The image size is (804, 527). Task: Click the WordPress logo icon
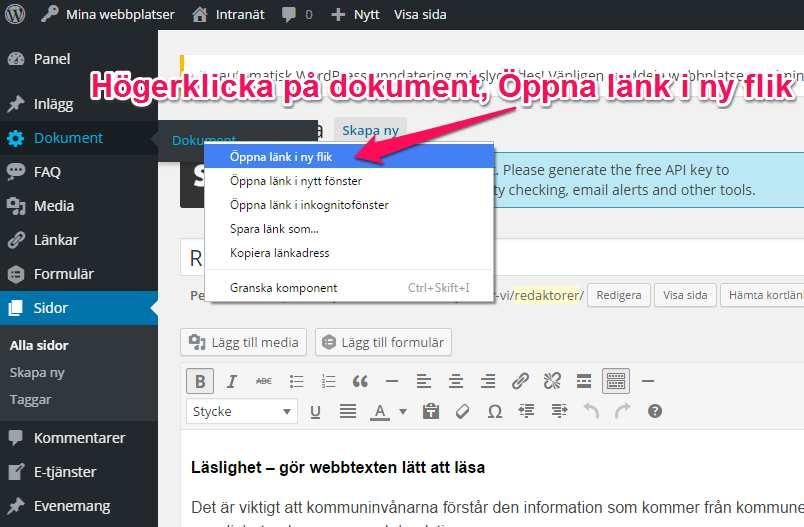click(x=15, y=14)
